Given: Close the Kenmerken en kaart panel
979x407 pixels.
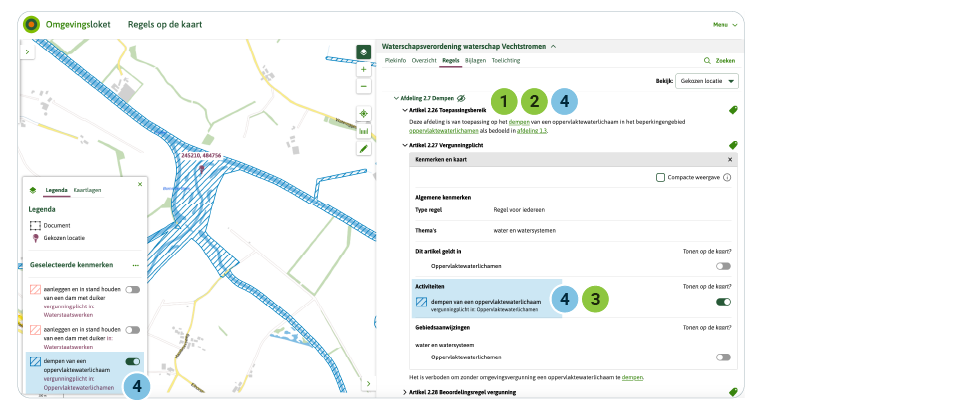Looking at the screenshot, I should tap(729, 159).
